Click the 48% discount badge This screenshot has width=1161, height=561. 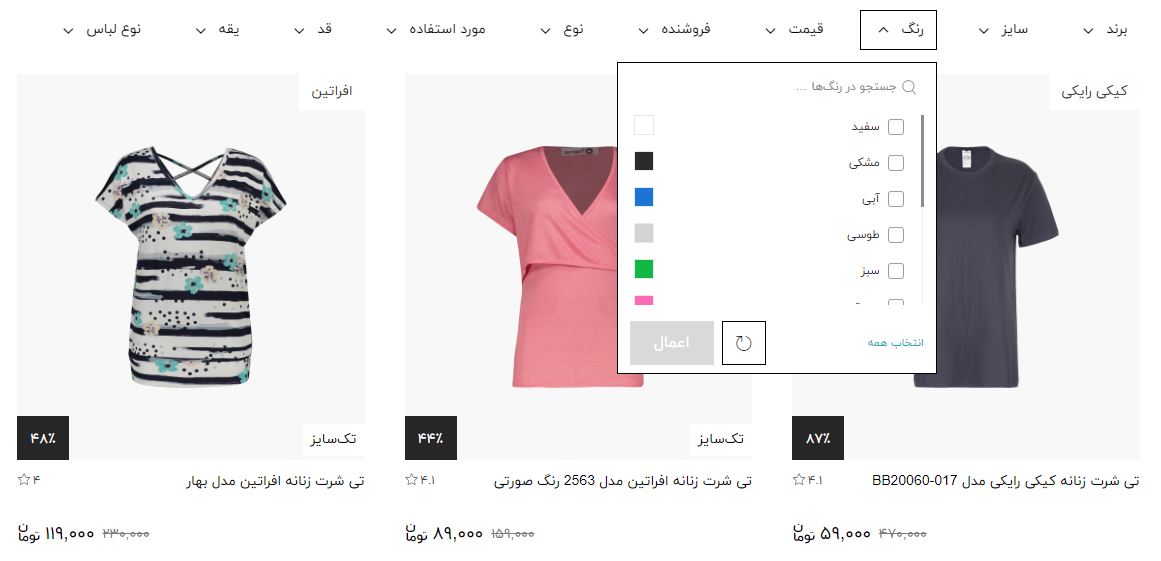pos(43,438)
